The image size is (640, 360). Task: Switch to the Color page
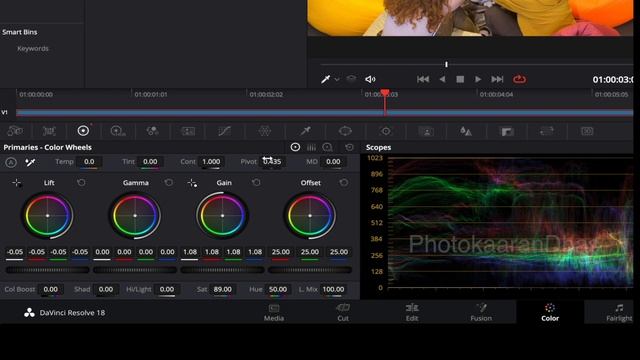point(550,313)
